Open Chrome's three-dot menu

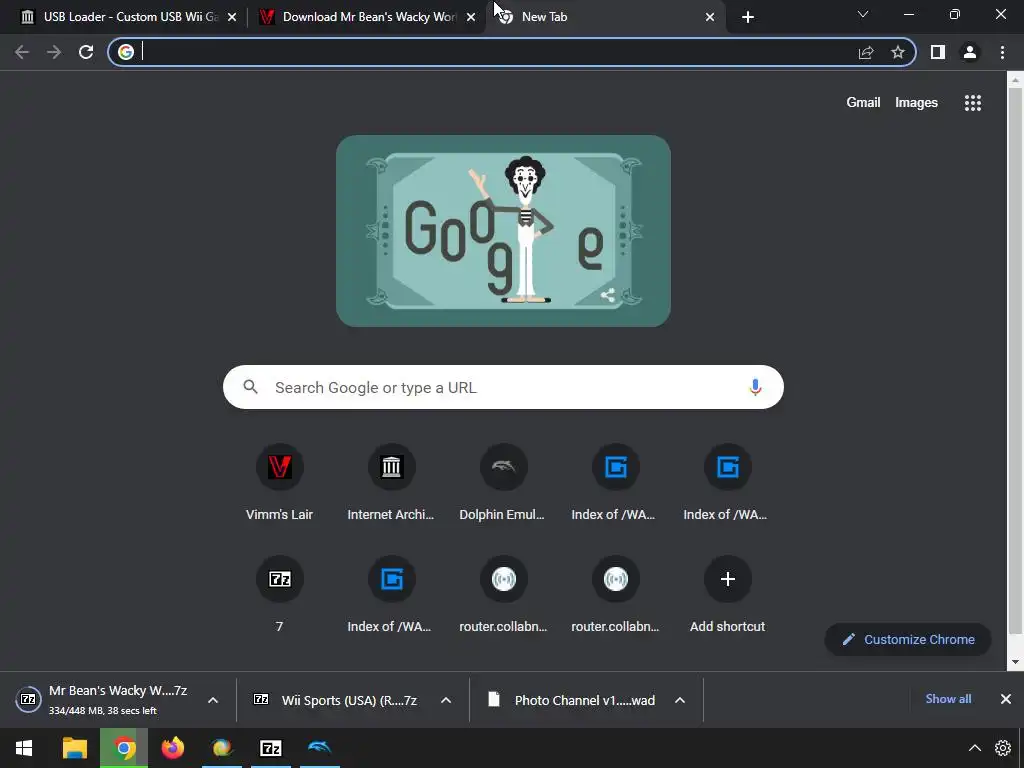click(1002, 52)
